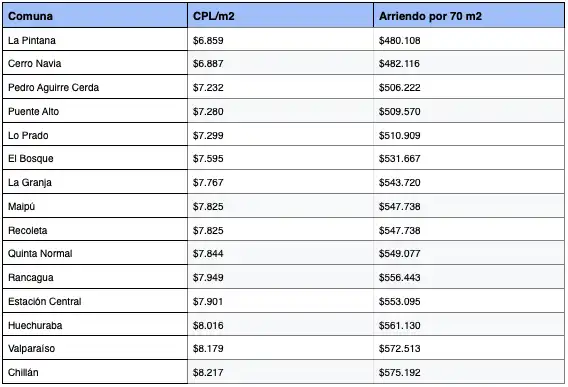Viewport: 568px width, 387px height.
Task: Select the Puente Alto row name
Action: pos(33,111)
